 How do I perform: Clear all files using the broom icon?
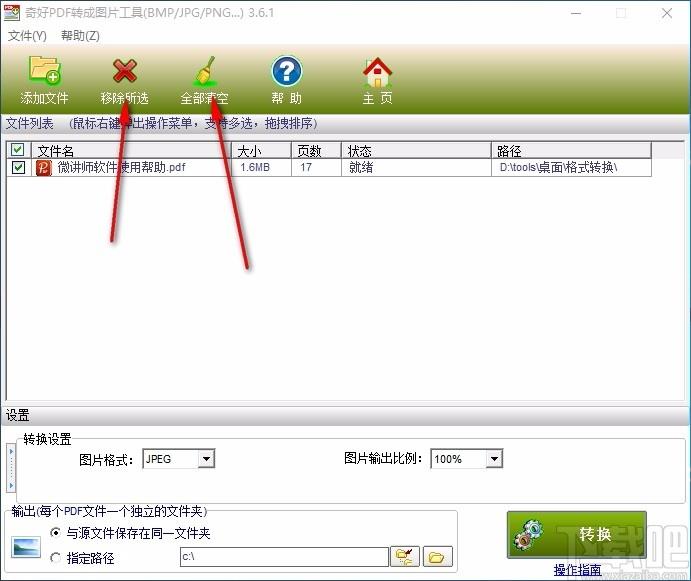tap(205, 71)
